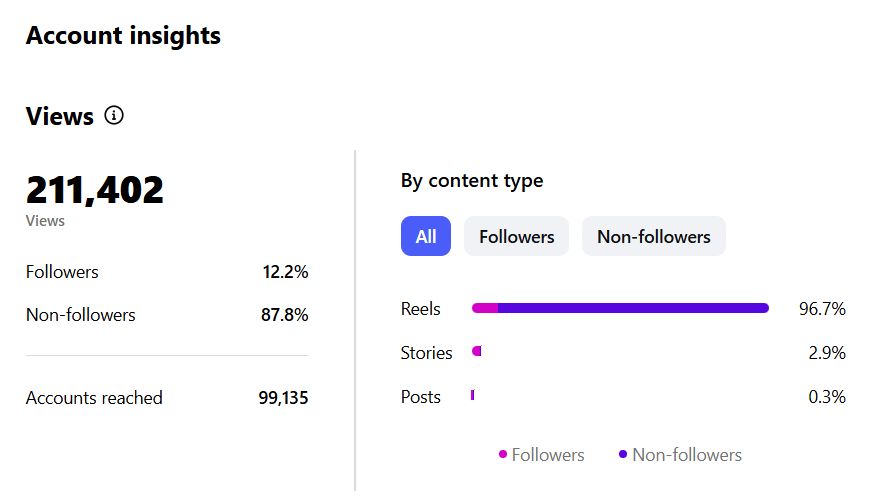Click the Reels 96.7% percentage
Viewport: 895px width, 497px height.
point(822,309)
